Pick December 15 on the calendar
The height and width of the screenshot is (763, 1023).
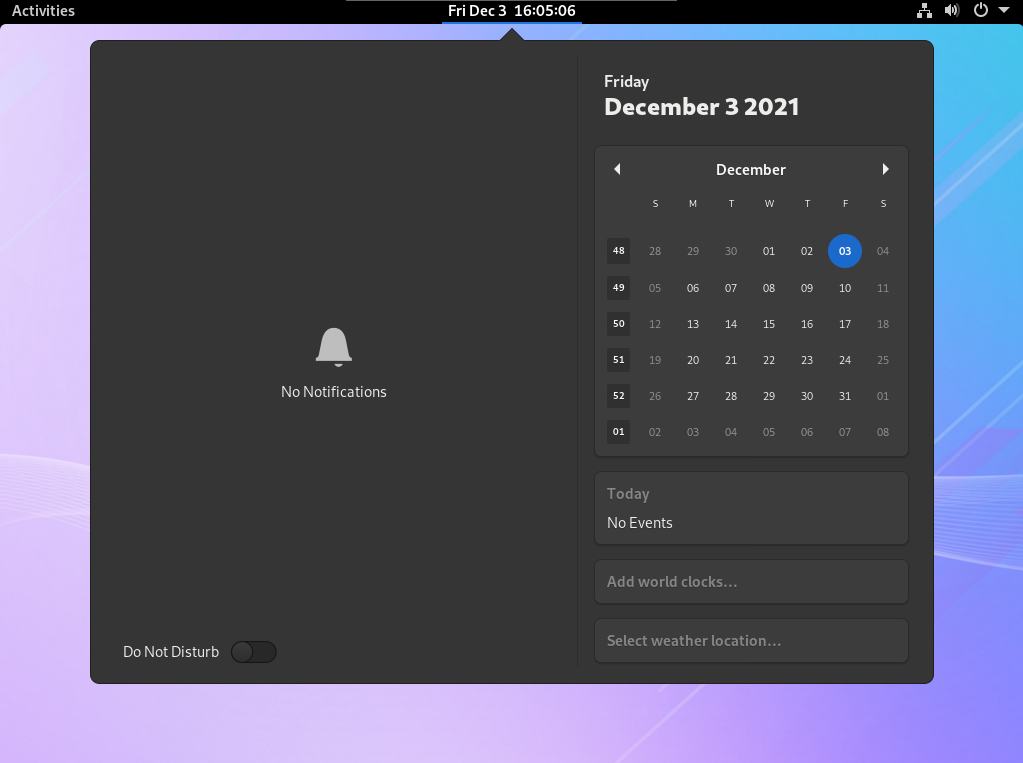point(769,324)
